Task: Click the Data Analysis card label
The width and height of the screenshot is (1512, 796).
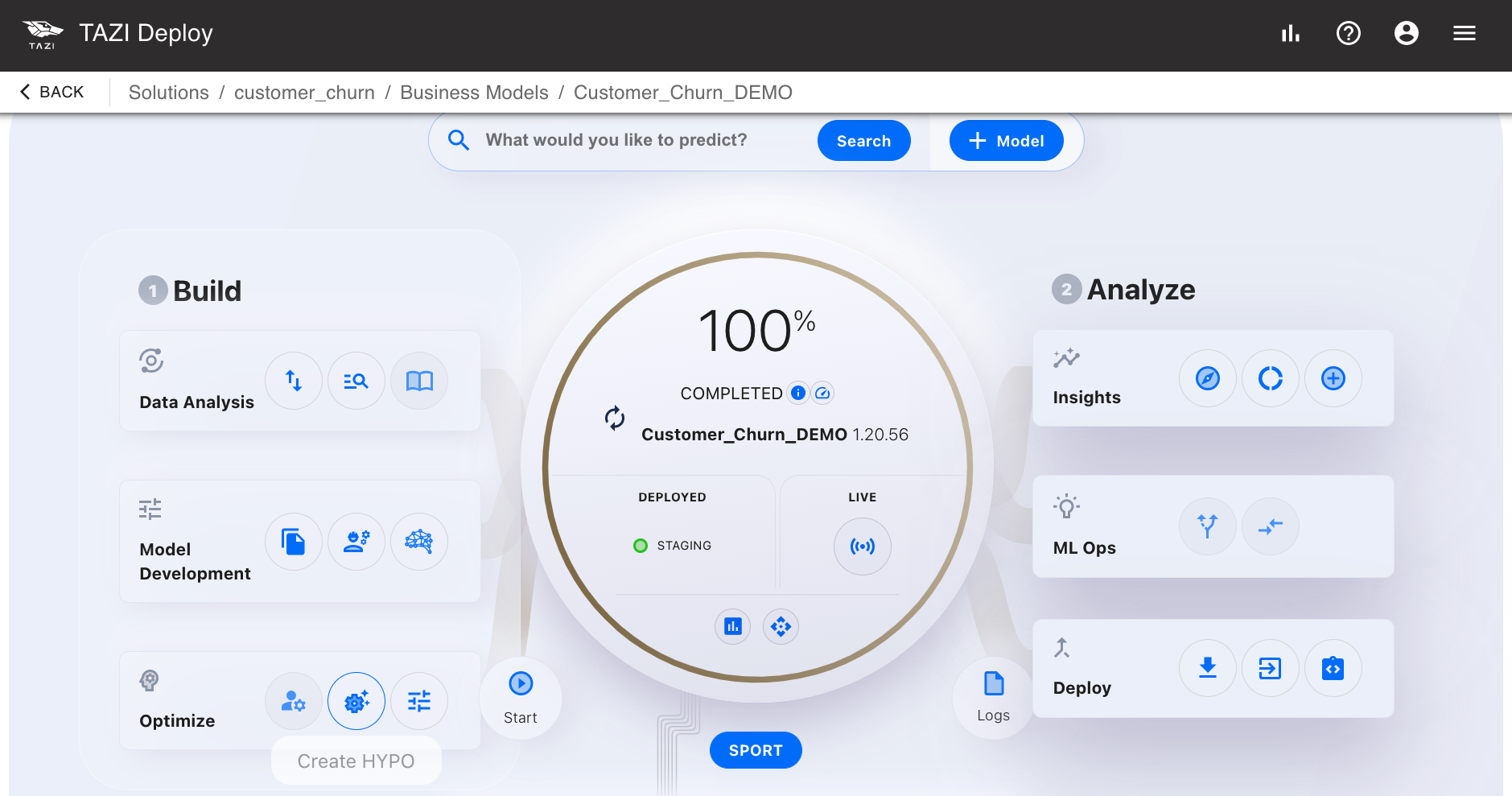Action: [196, 402]
